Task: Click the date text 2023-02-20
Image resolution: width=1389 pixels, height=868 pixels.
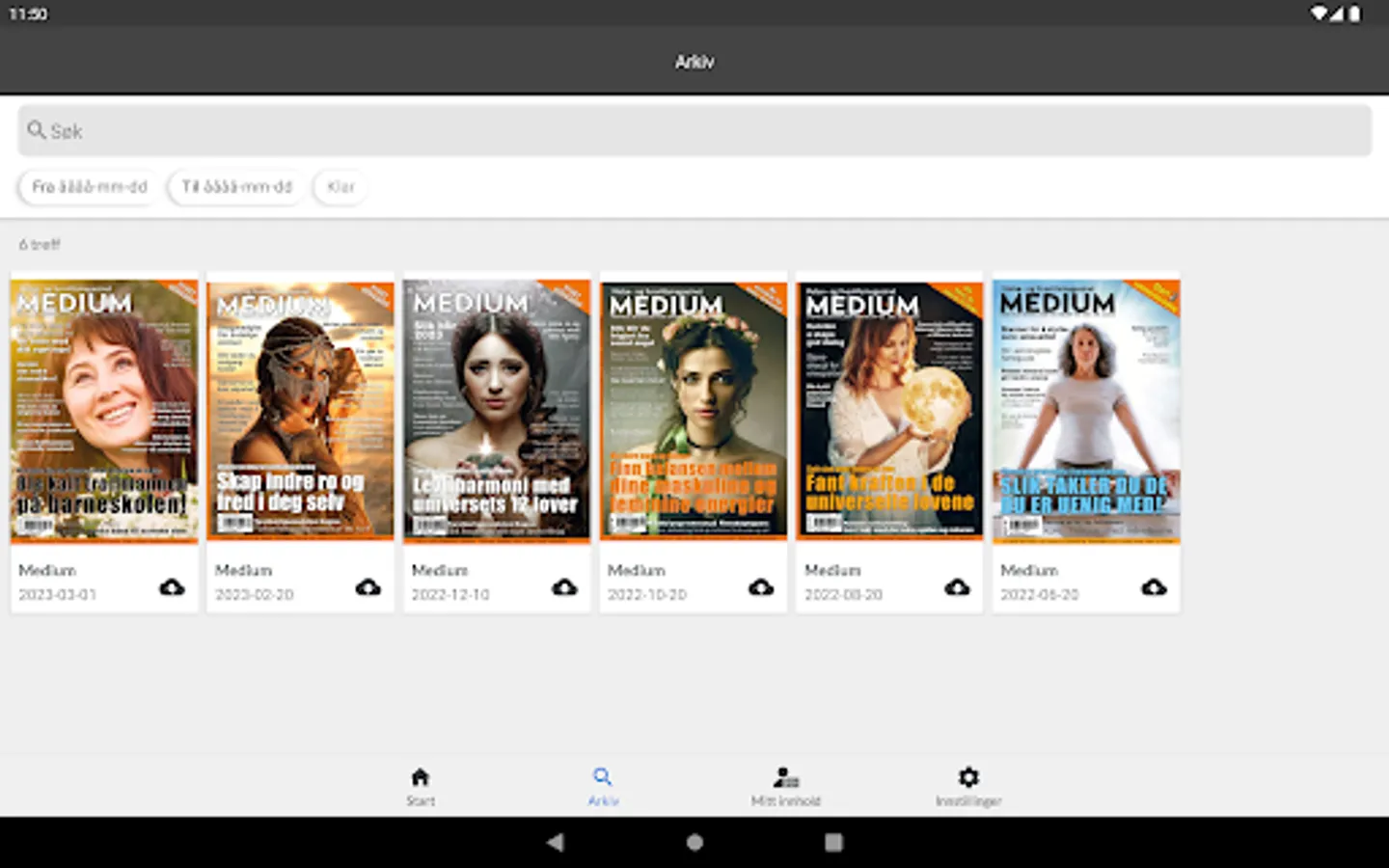Action: click(x=255, y=595)
